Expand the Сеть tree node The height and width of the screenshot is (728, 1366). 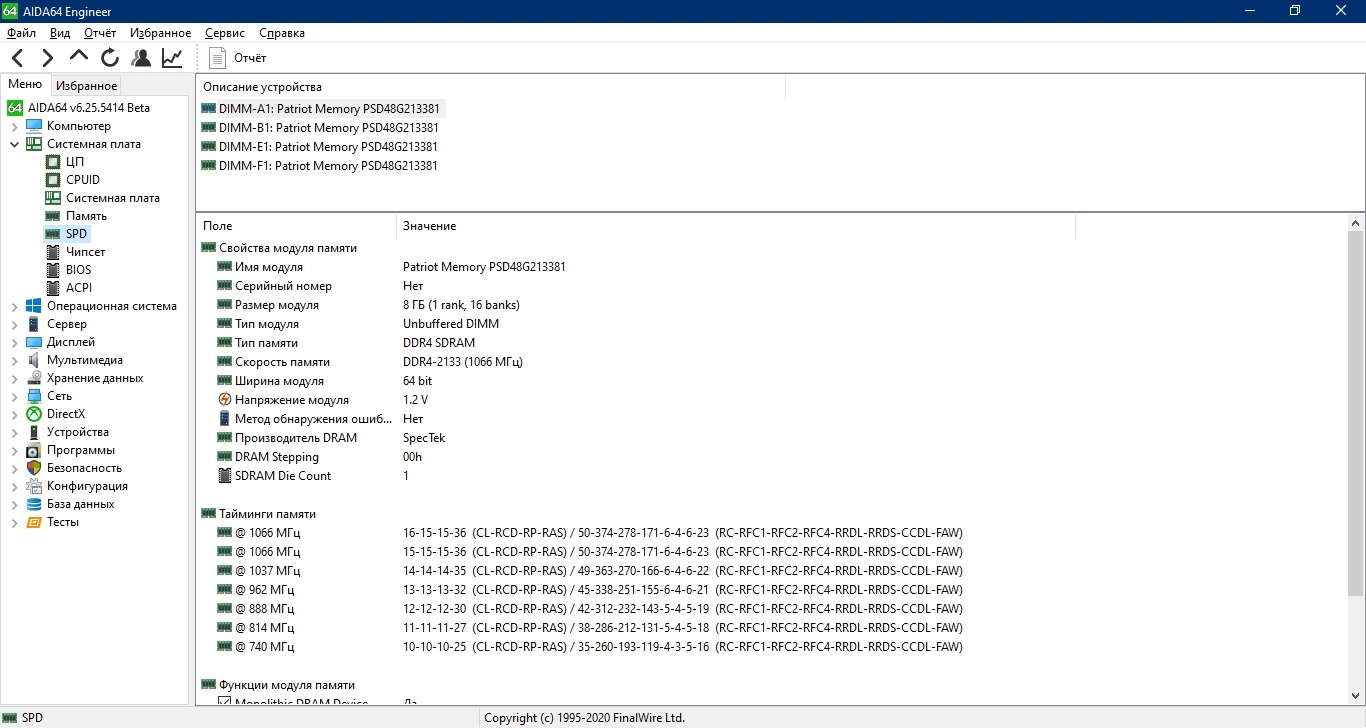(14, 396)
